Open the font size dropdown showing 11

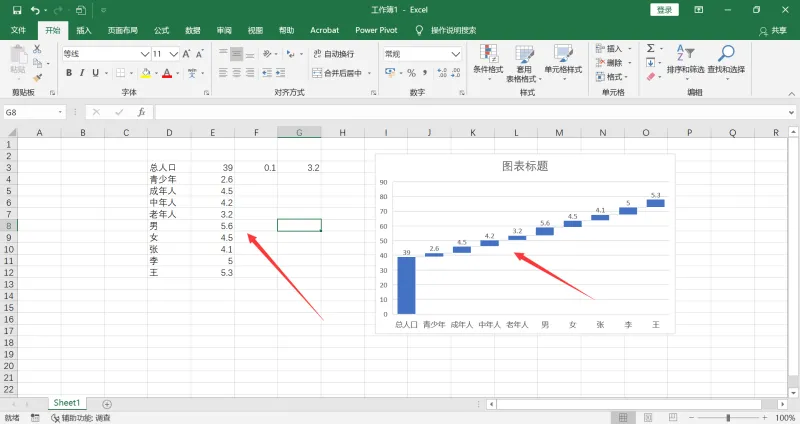pos(174,54)
